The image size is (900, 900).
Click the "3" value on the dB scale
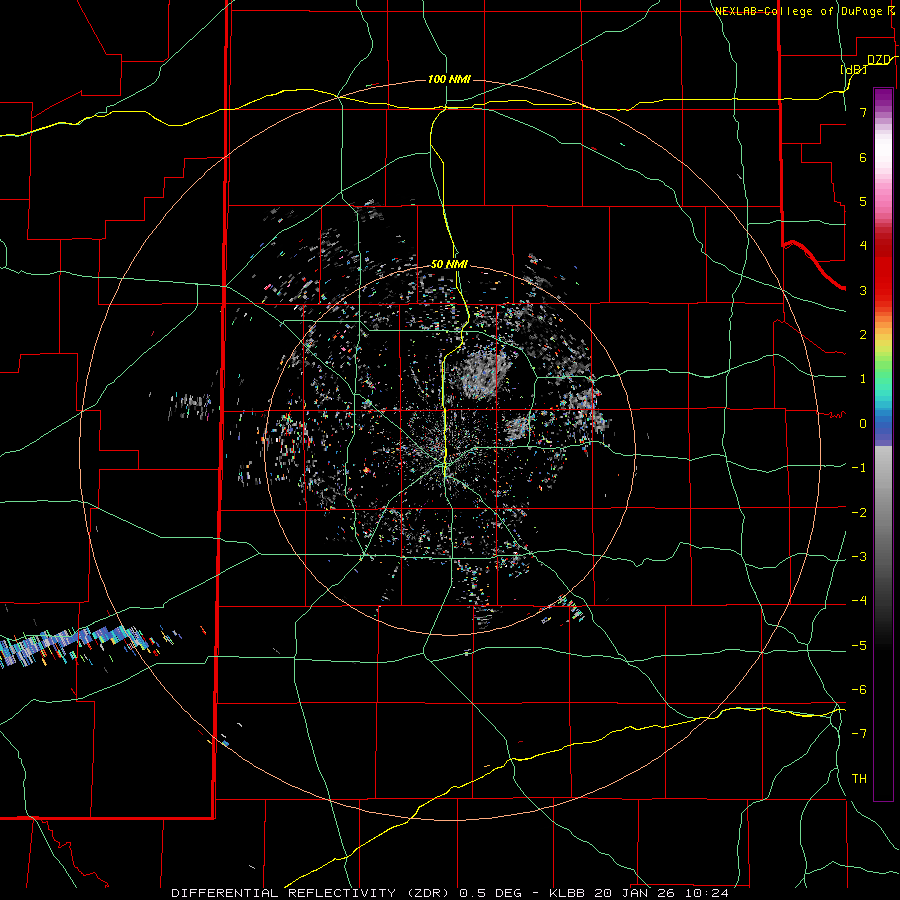[863, 290]
